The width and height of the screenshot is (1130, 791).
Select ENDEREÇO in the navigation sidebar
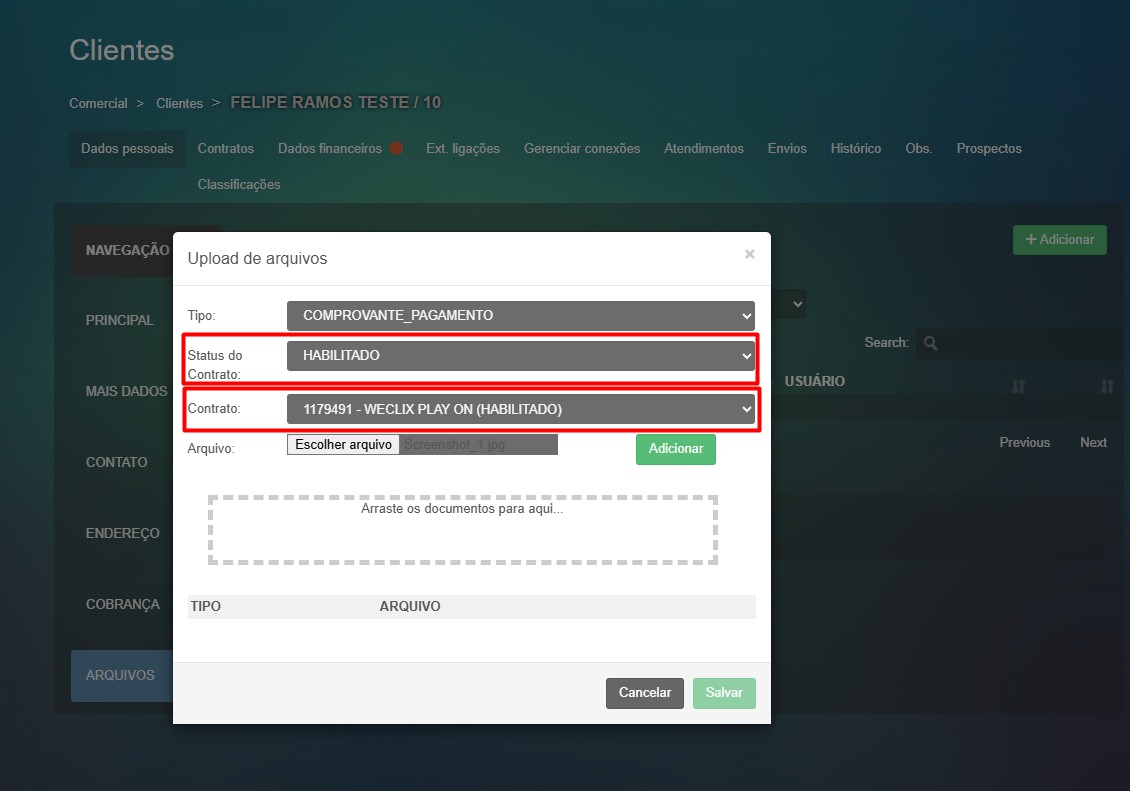pyautogui.click(x=122, y=533)
